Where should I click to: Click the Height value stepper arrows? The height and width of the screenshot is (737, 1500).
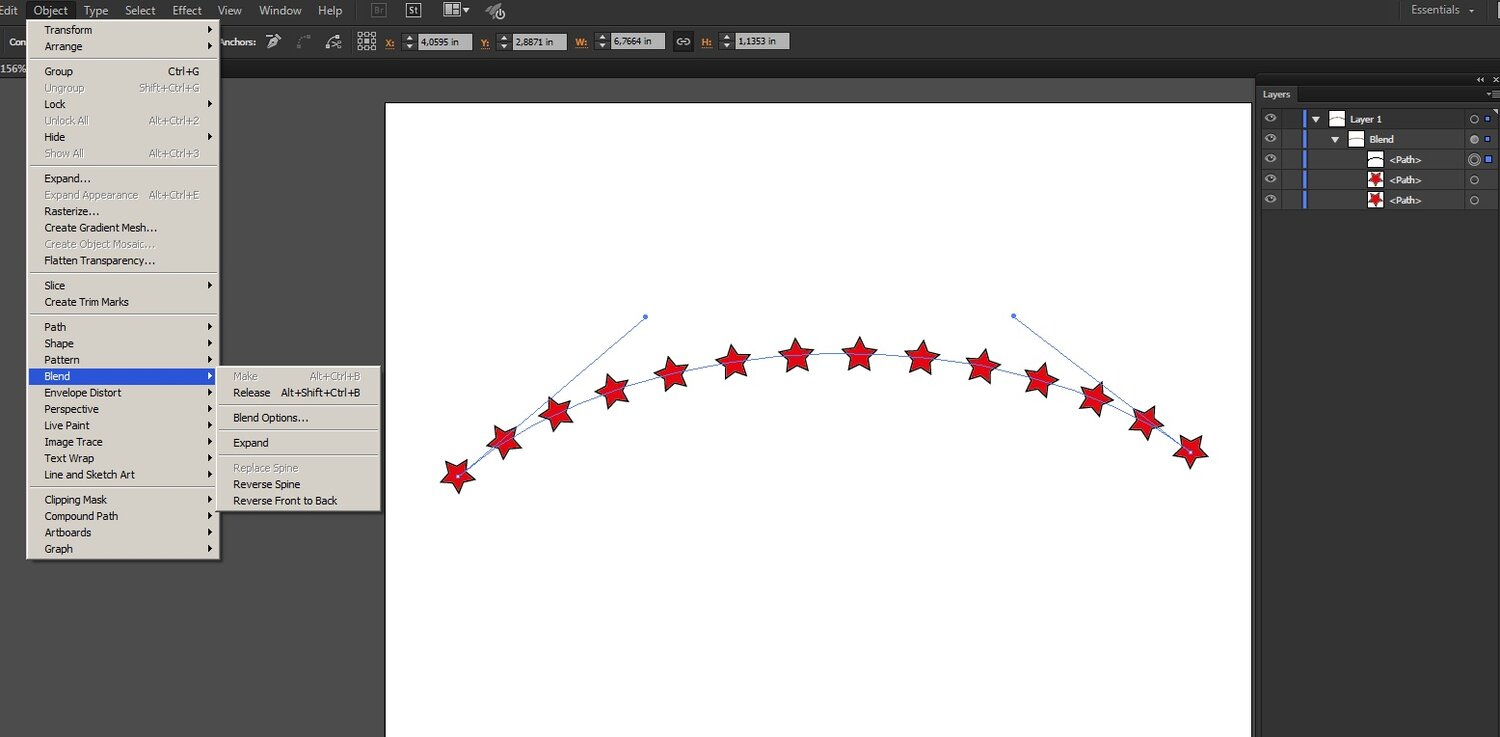click(726, 42)
